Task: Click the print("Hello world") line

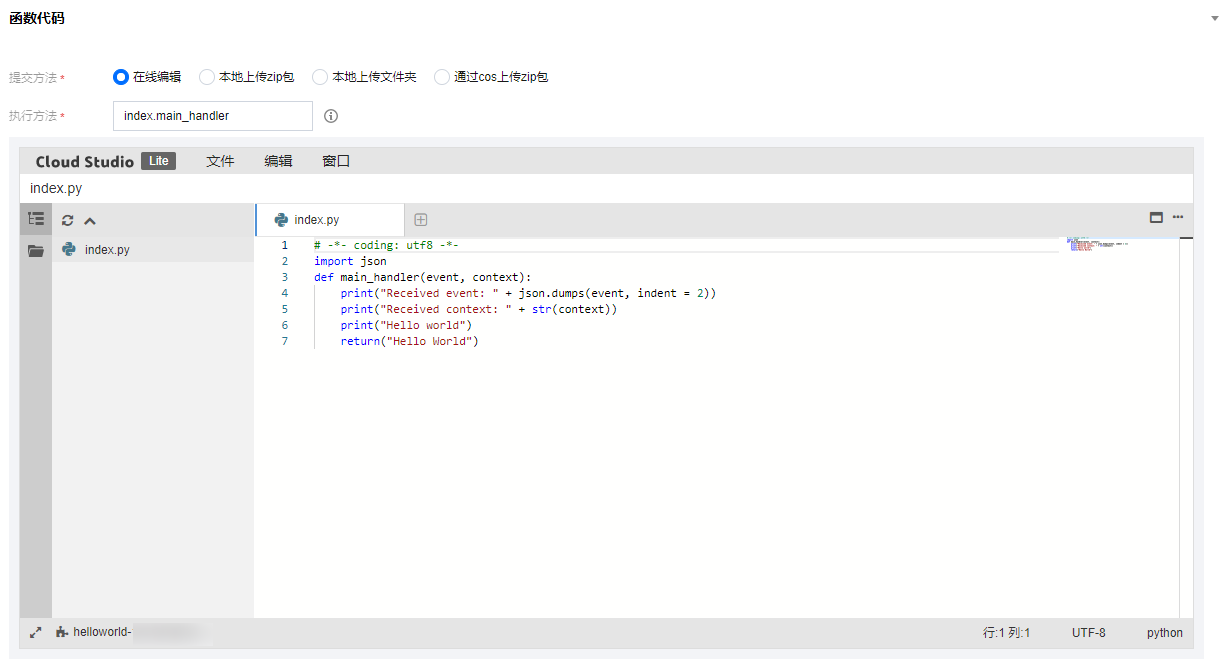Action: pyautogui.click(x=406, y=325)
